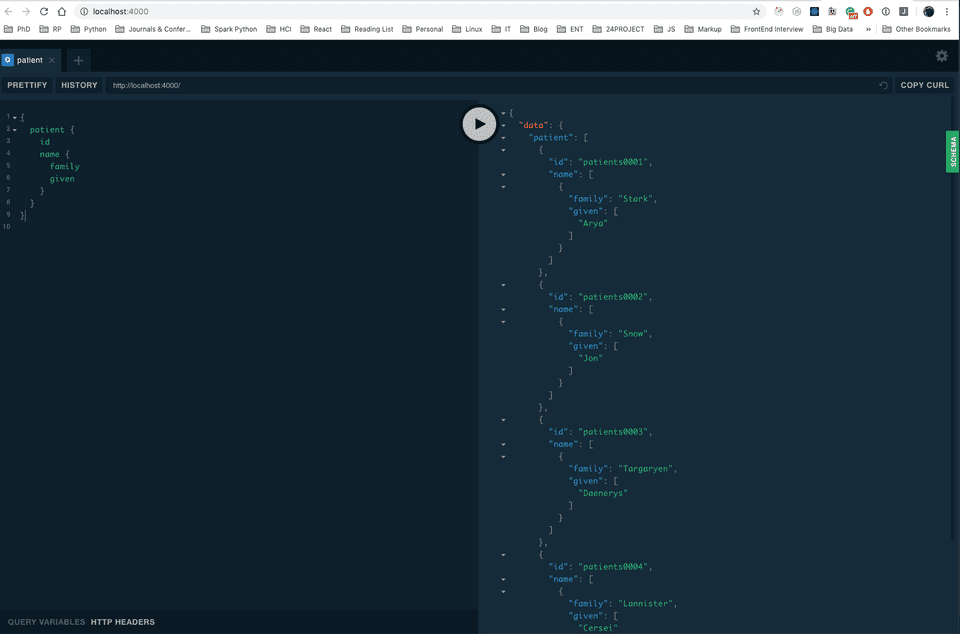Reload schema using the endpoint refresh icon
Image resolution: width=960 pixels, height=634 pixels.
click(883, 85)
